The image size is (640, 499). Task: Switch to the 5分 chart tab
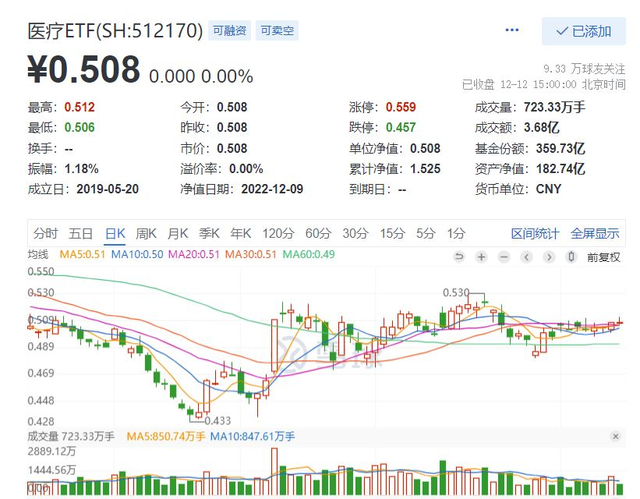pos(425,233)
